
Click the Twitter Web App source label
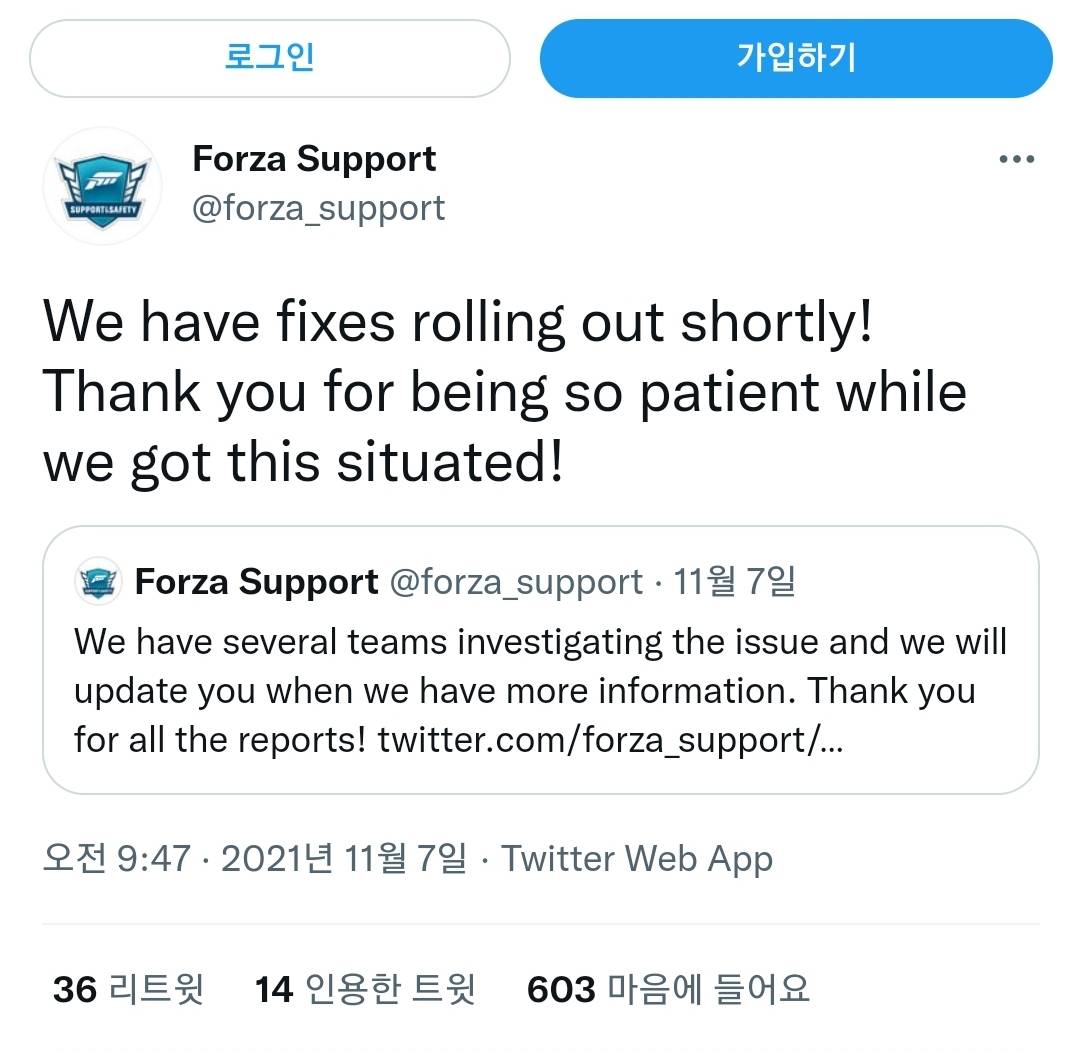[x=636, y=858]
